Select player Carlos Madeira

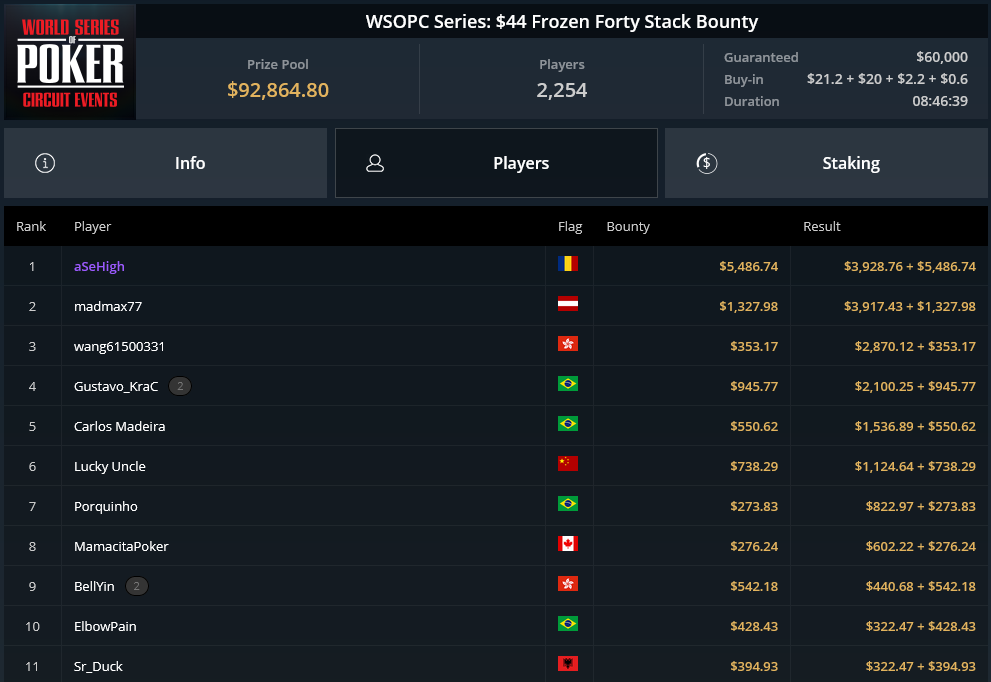point(119,427)
